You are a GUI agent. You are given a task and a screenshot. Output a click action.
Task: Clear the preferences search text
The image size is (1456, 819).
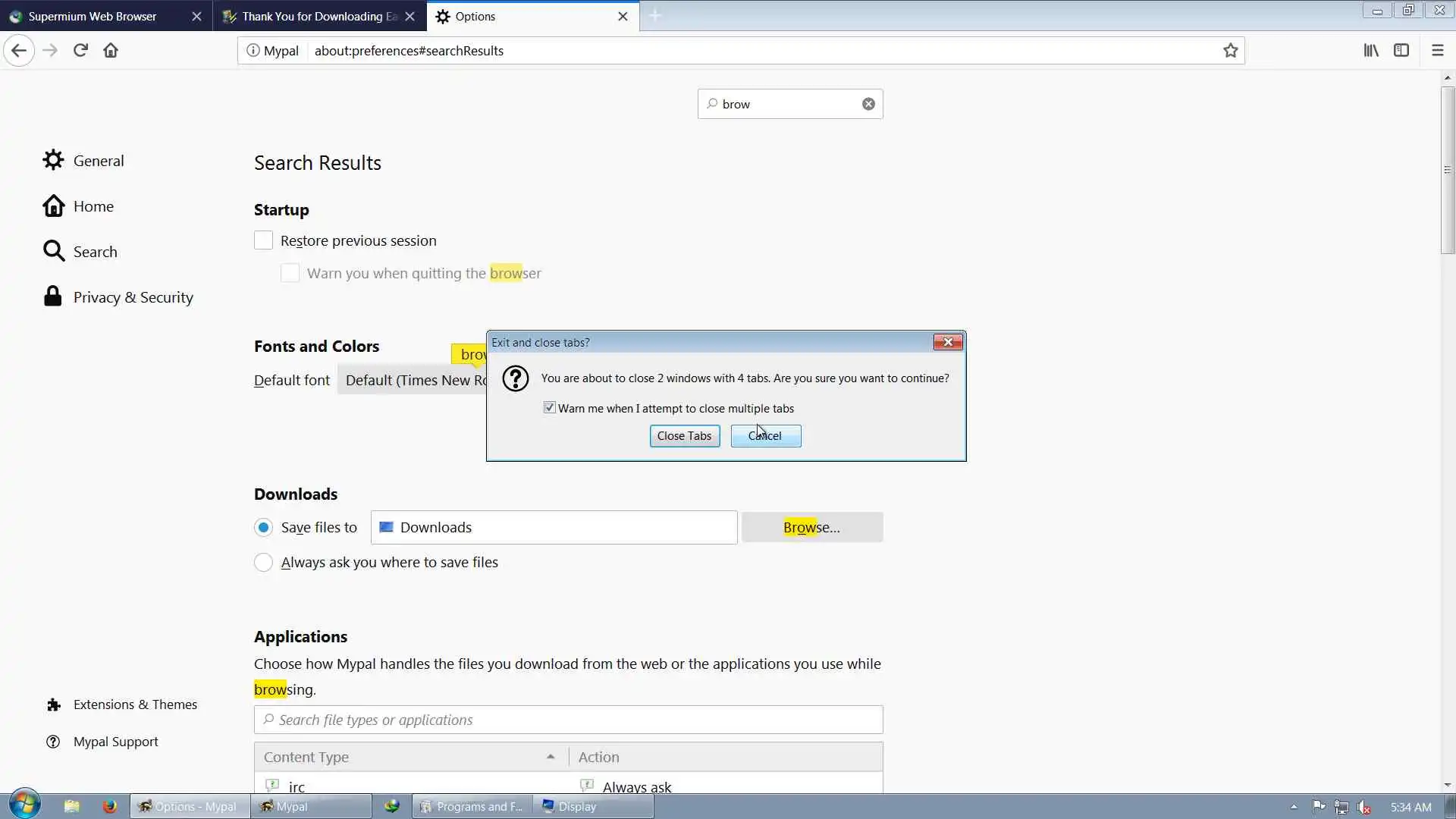click(x=868, y=104)
